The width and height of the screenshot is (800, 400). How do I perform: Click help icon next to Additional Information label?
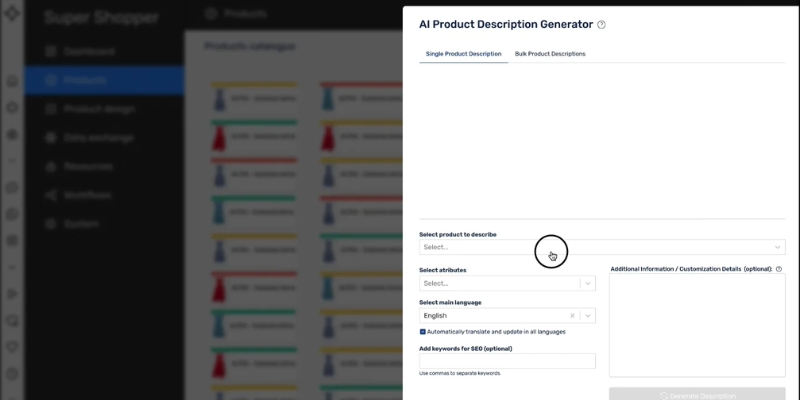[x=779, y=269]
